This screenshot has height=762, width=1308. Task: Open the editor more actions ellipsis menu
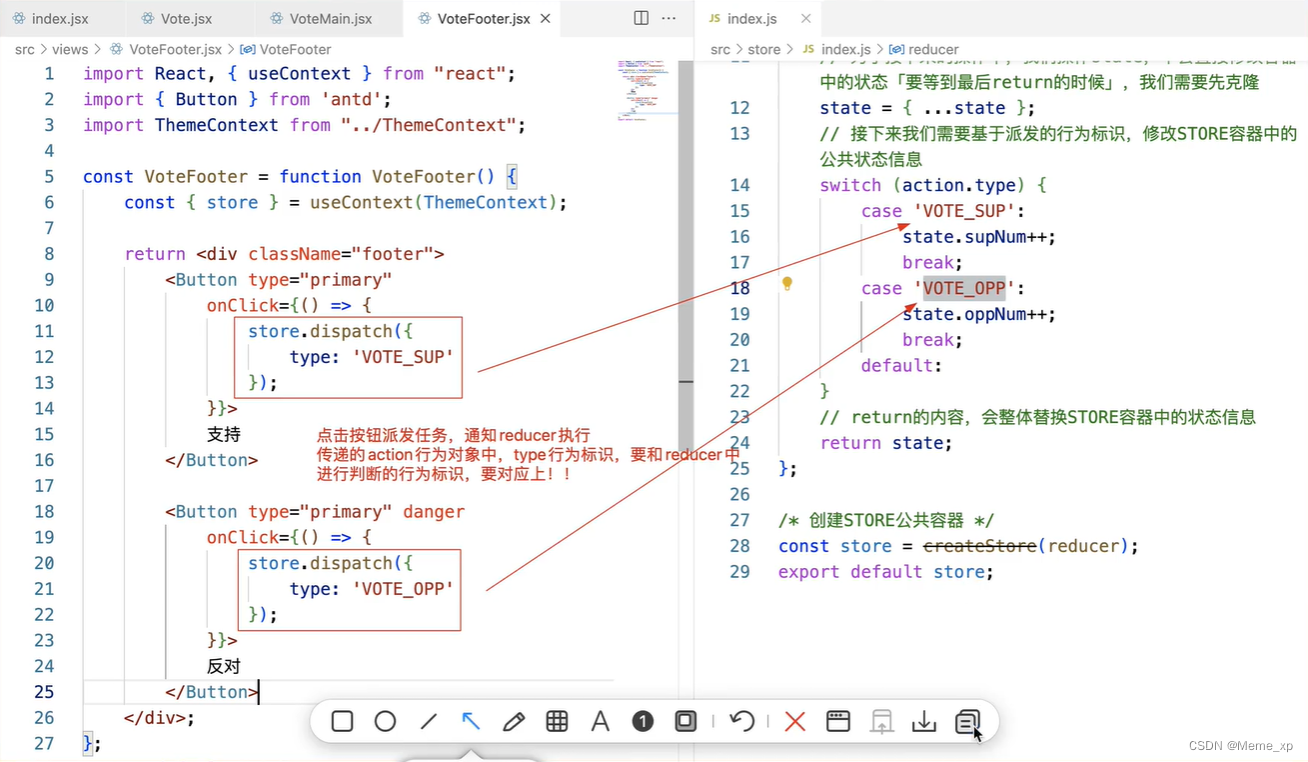click(669, 18)
